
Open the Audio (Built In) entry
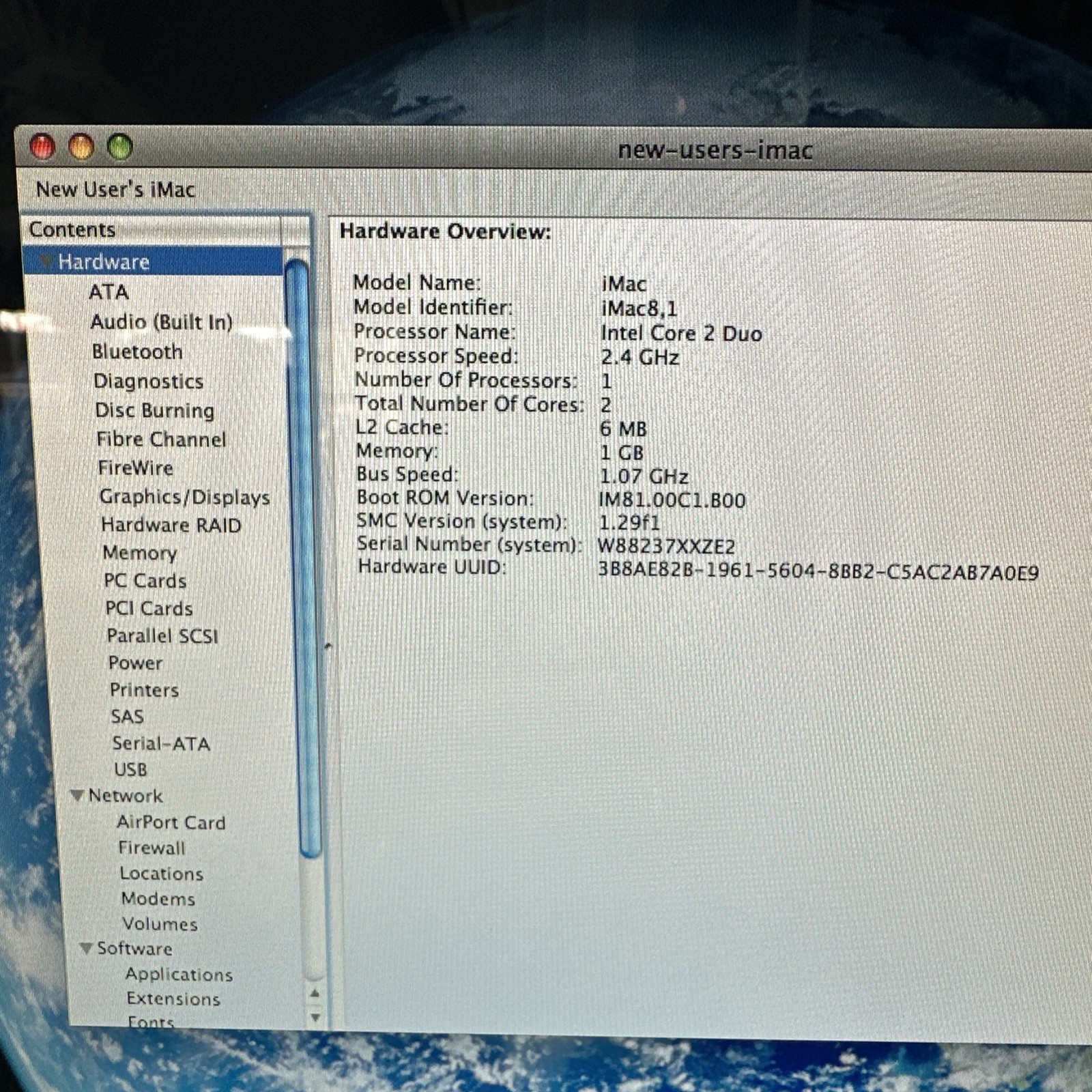(162, 322)
